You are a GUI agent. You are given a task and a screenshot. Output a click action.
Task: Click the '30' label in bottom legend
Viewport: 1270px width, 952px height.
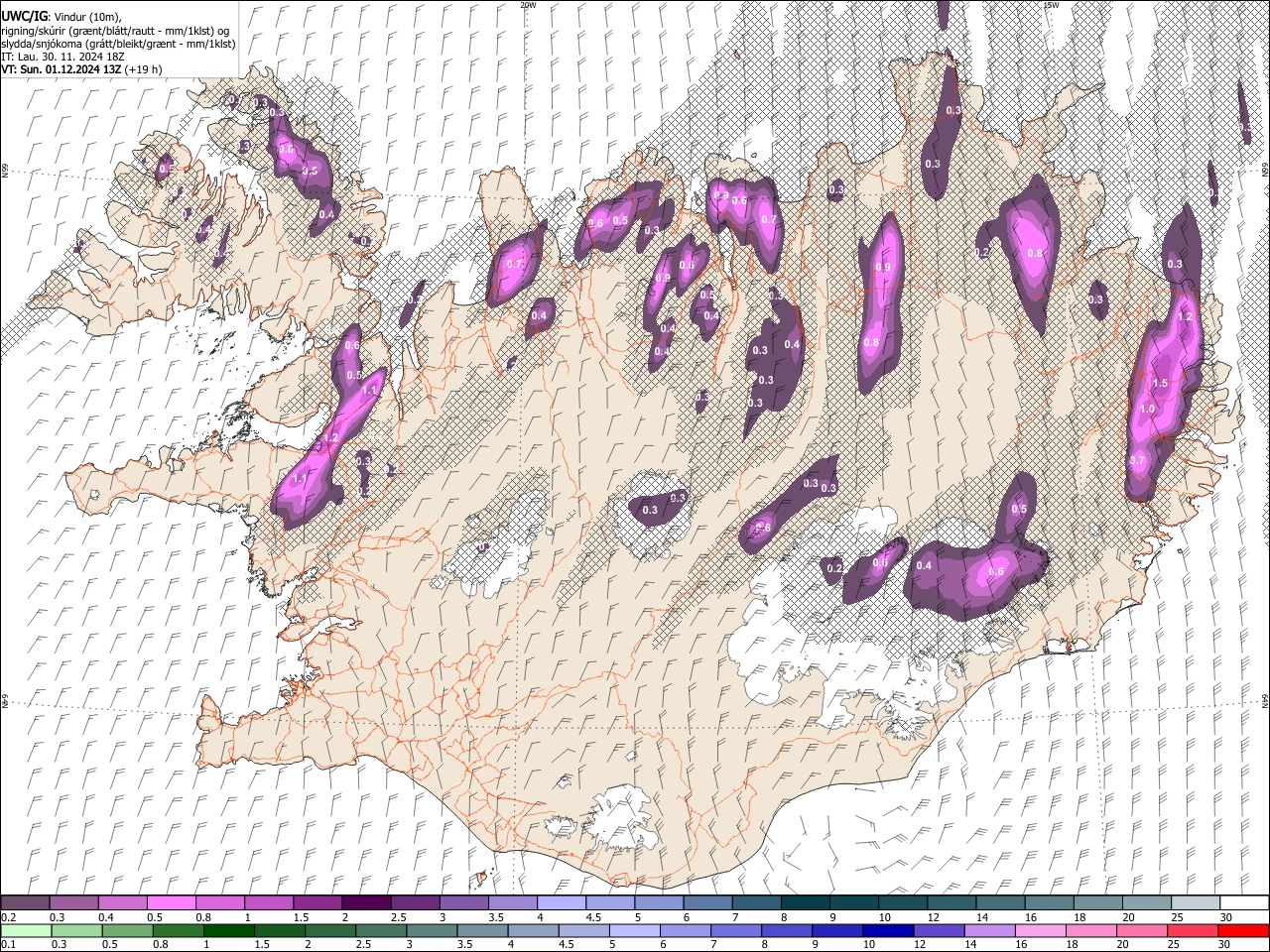pos(1224,945)
